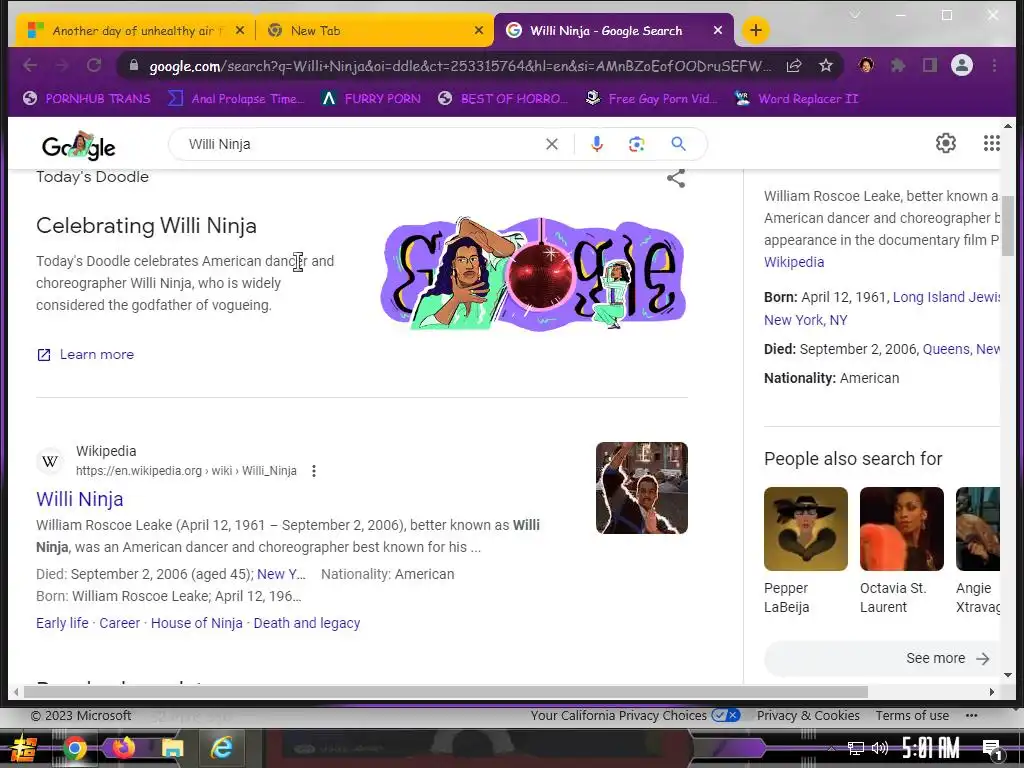Click the extension avatar icon in toolbar
The image size is (1024, 768).
pos(866,65)
